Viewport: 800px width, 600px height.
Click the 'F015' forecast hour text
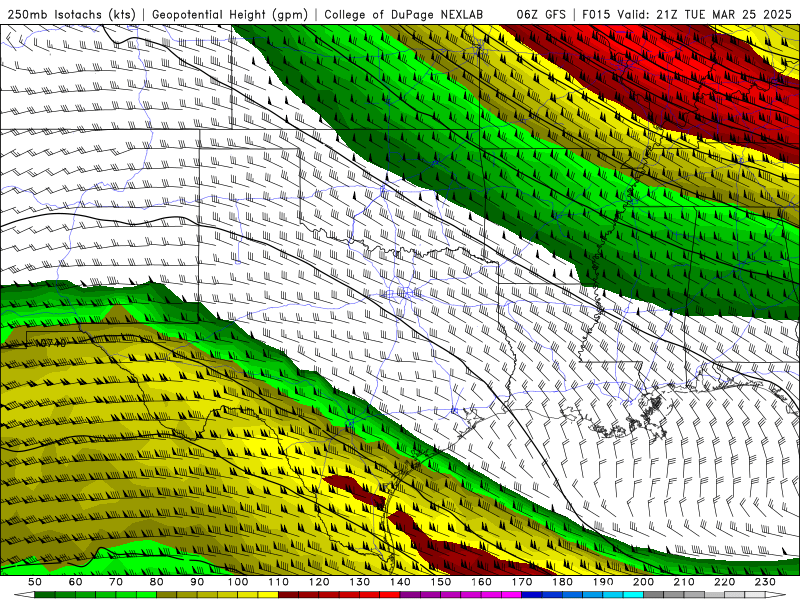coord(596,14)
